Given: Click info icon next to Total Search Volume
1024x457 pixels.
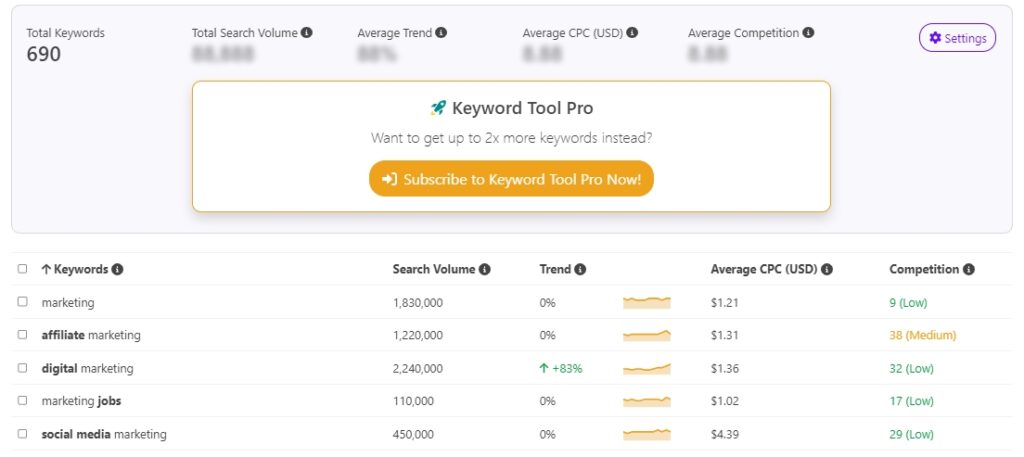Looking at the screenshot, I should pos(307,33).
